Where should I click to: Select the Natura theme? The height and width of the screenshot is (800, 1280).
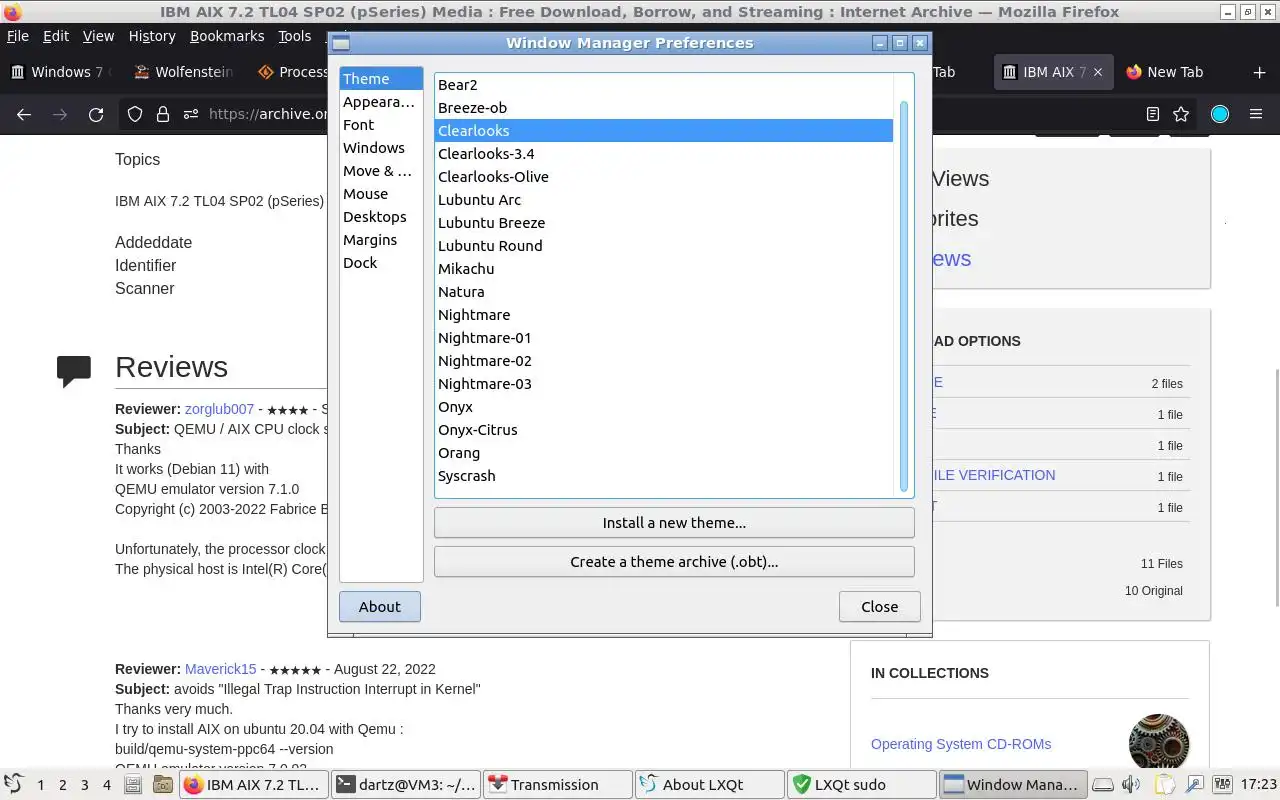click(664, 292)
